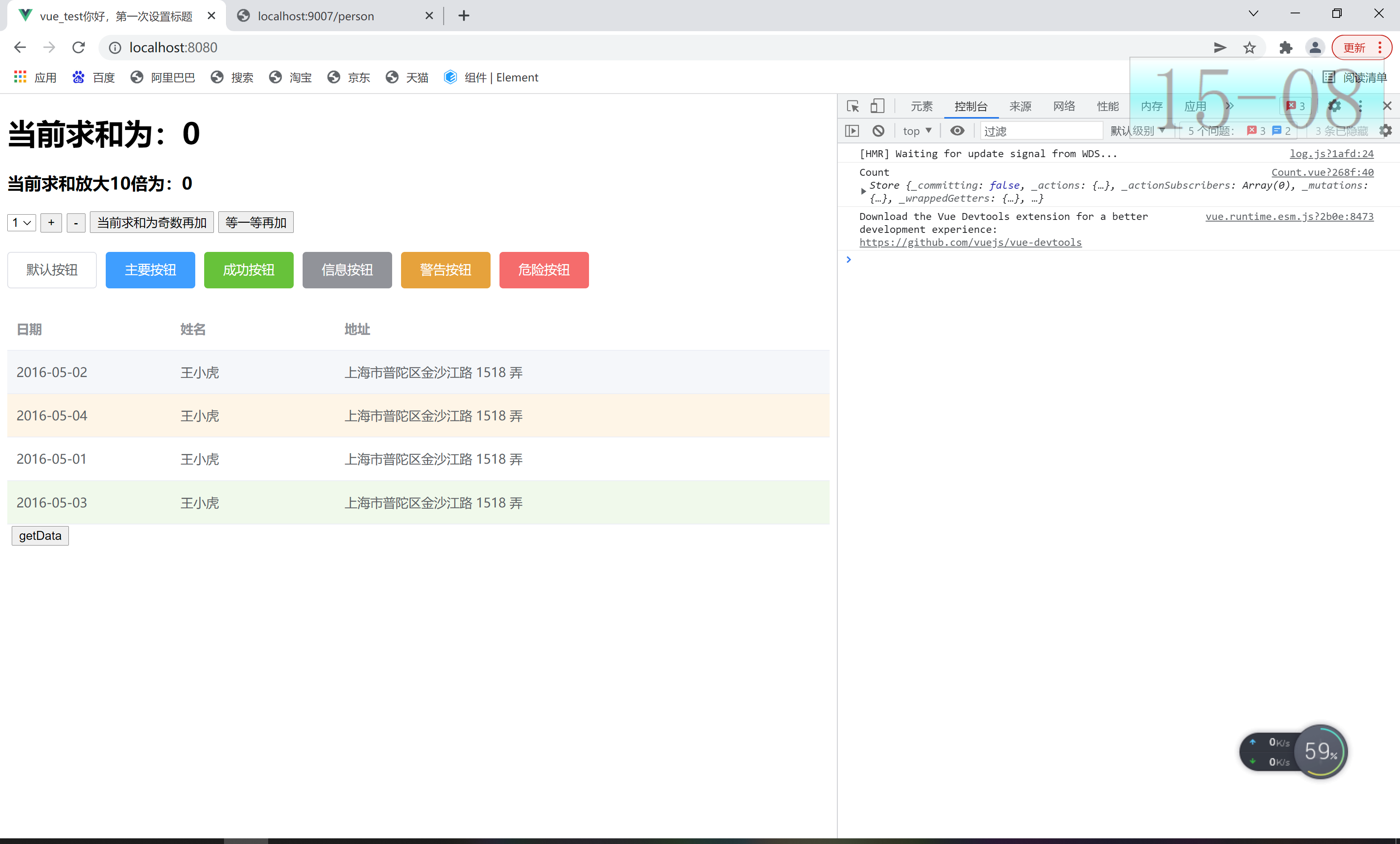Open the 搜索 bookmark
Screen dimensions: 1400x844
coord(232,77)
